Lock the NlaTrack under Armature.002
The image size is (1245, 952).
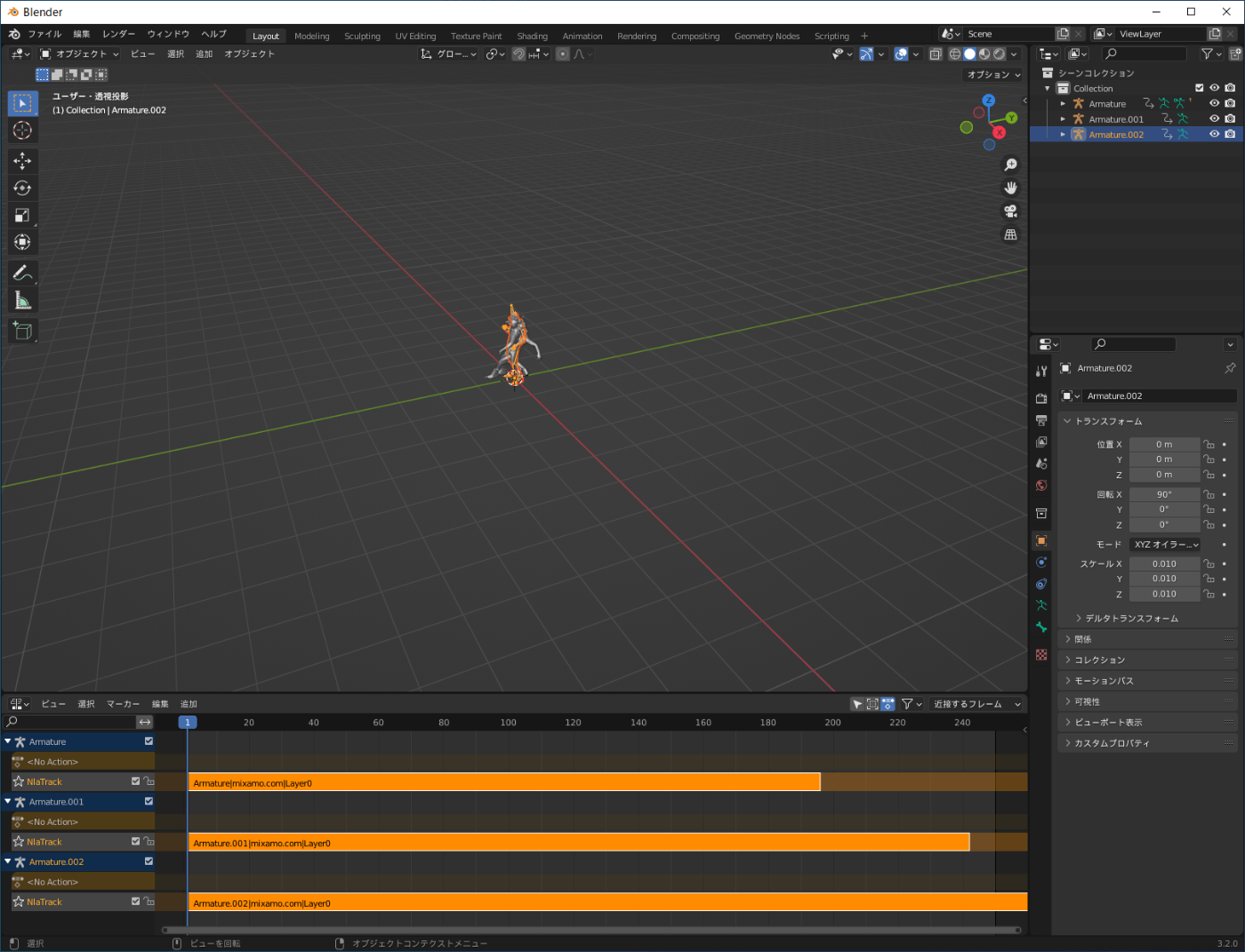(149, 901)
